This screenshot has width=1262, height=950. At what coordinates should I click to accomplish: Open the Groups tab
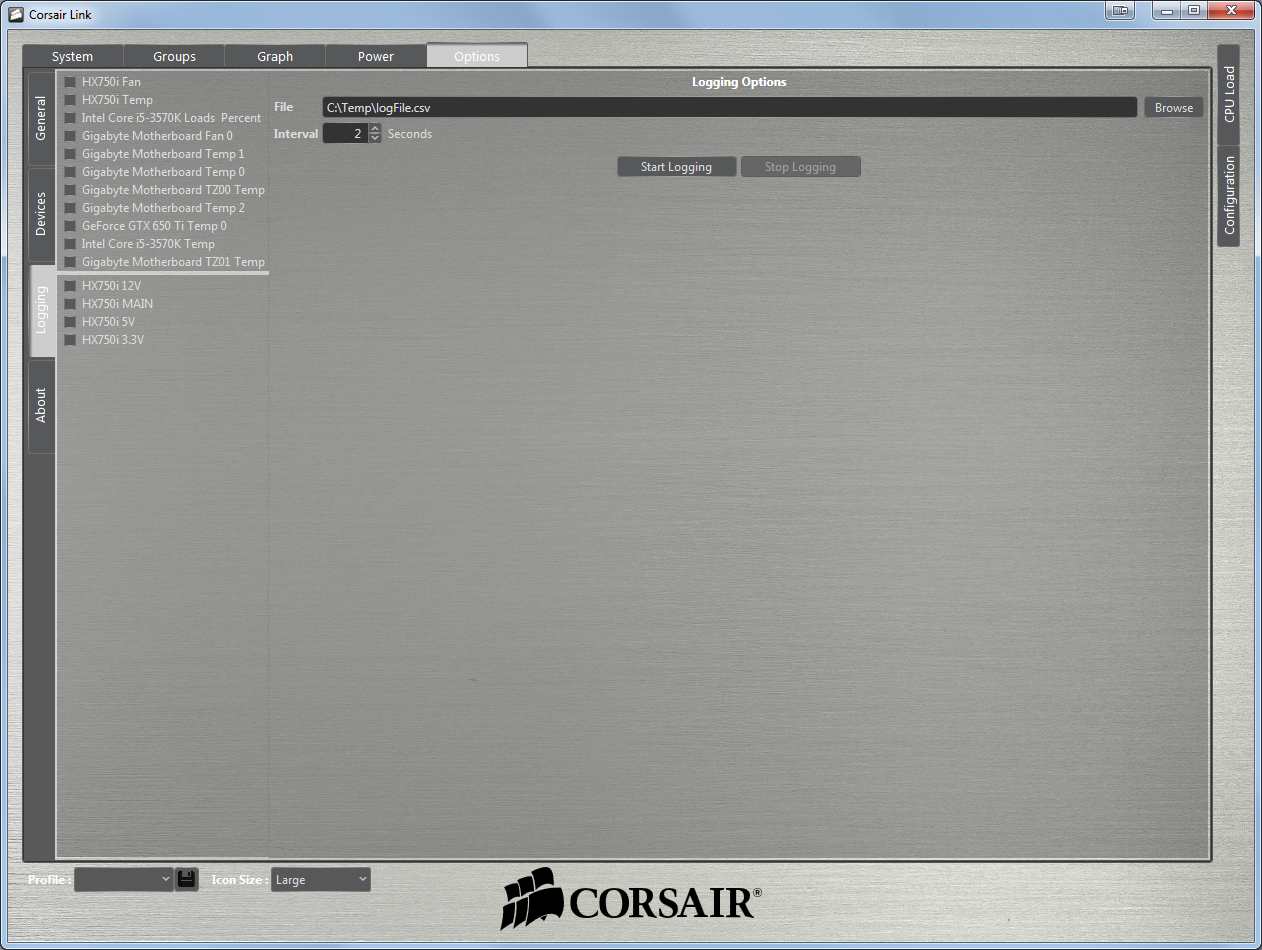pos(174,56)
